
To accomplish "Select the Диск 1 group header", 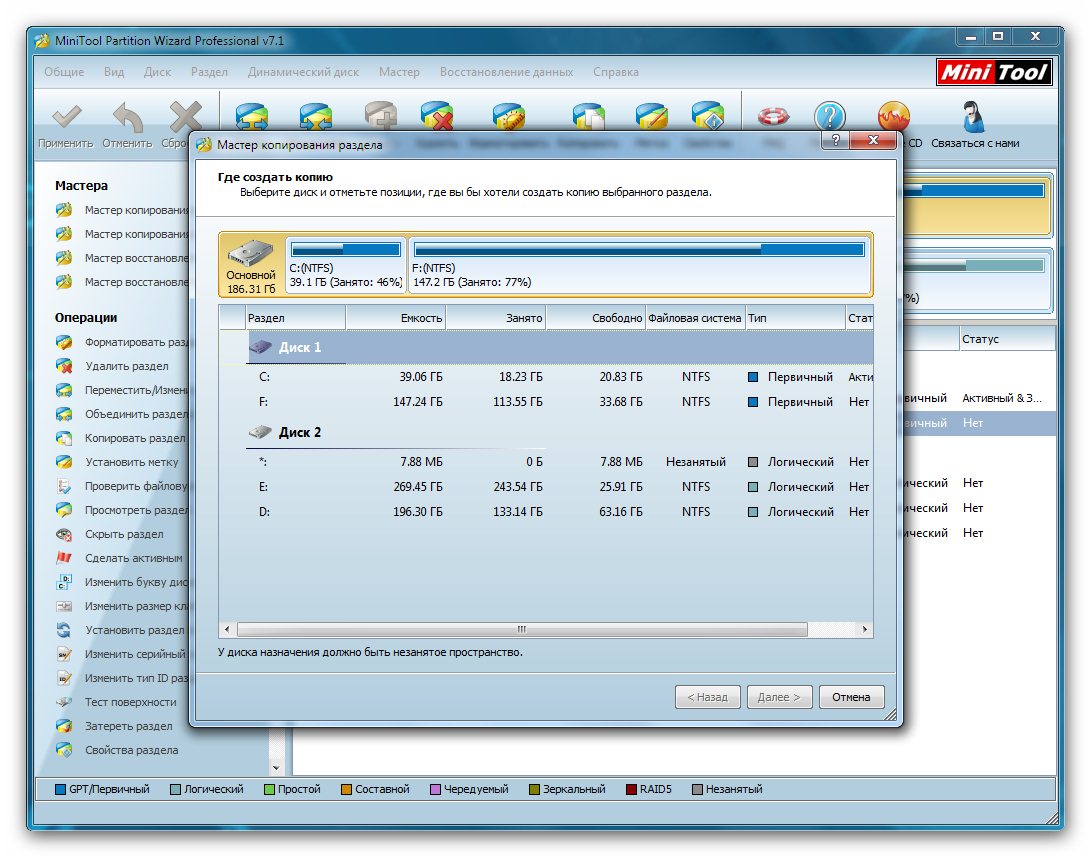I will 300,347.
